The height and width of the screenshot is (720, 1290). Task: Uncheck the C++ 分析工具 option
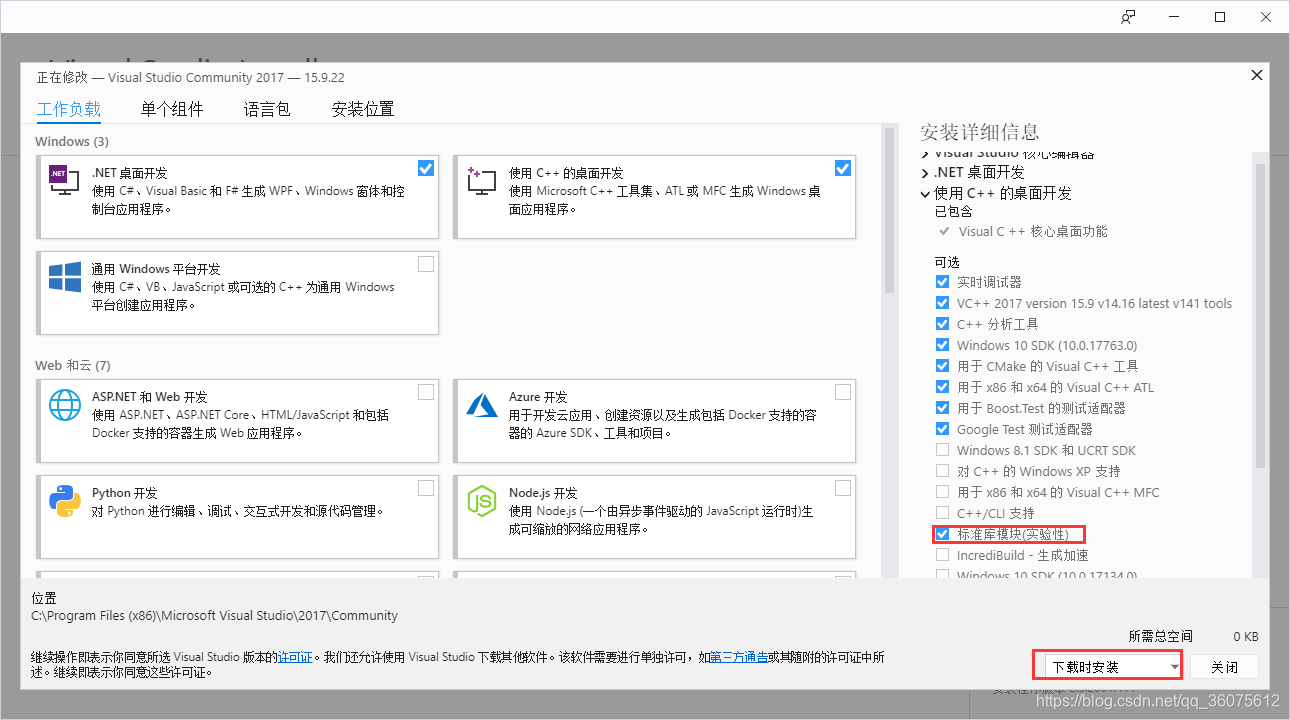click(942, 324)
